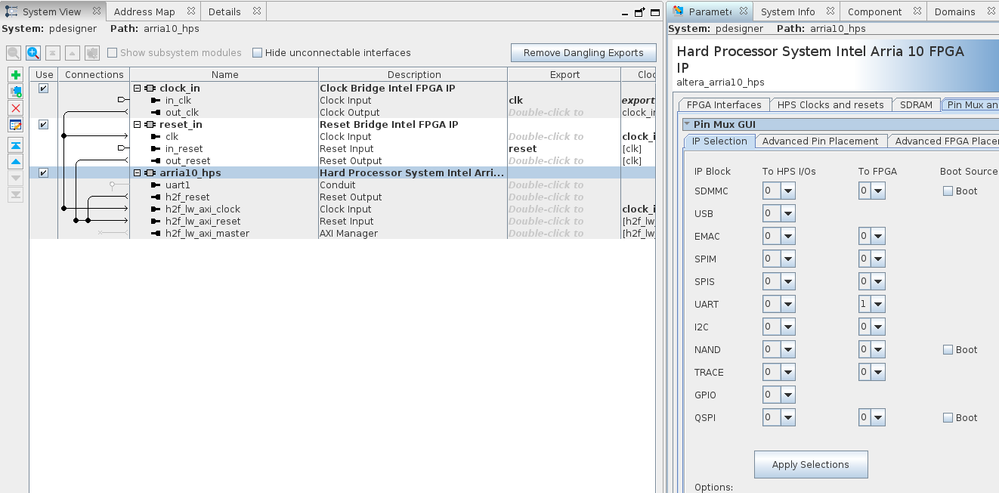Open the FPGA Interfaces tab
Image resolution: width=999 pixels, height=493 pixels.
click(724, 104)
